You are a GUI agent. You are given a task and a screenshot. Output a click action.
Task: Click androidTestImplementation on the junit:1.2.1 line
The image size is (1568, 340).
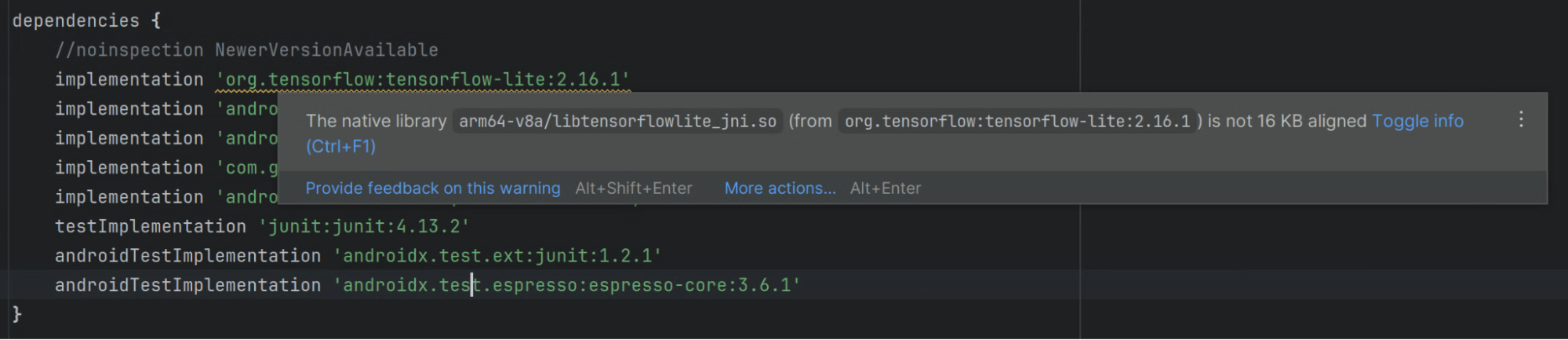[187, 256]
